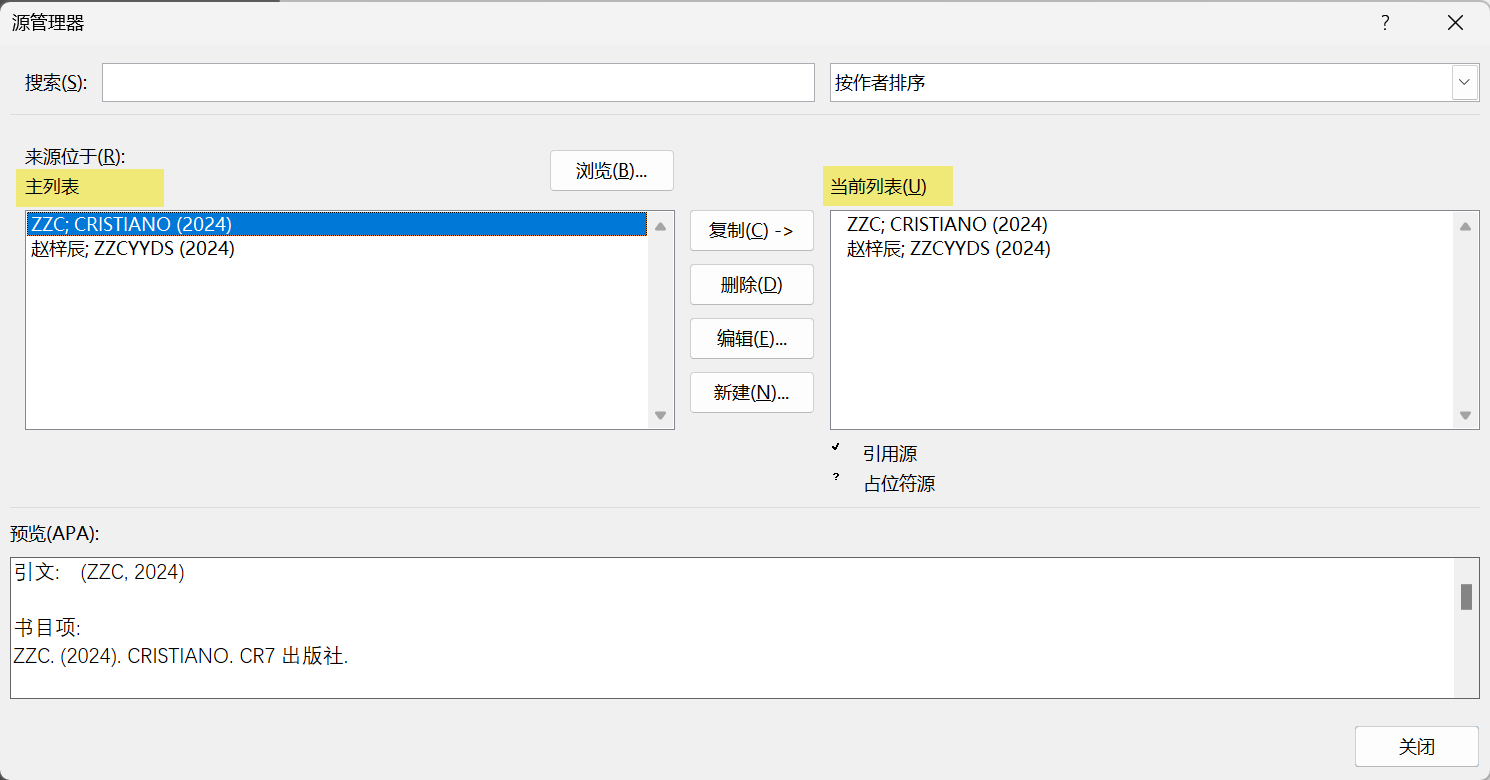Click the 主列表 scrollbar down arrow

coord(660,415)
